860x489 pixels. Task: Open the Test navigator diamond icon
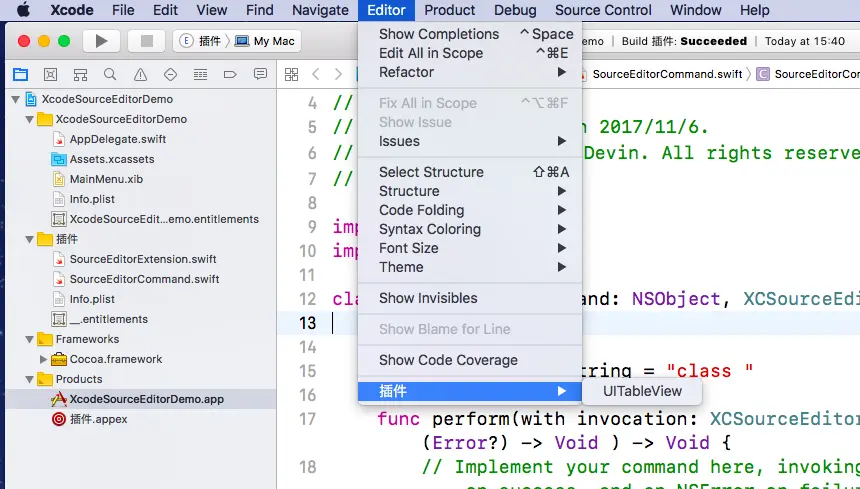click(x=171, y=74)
